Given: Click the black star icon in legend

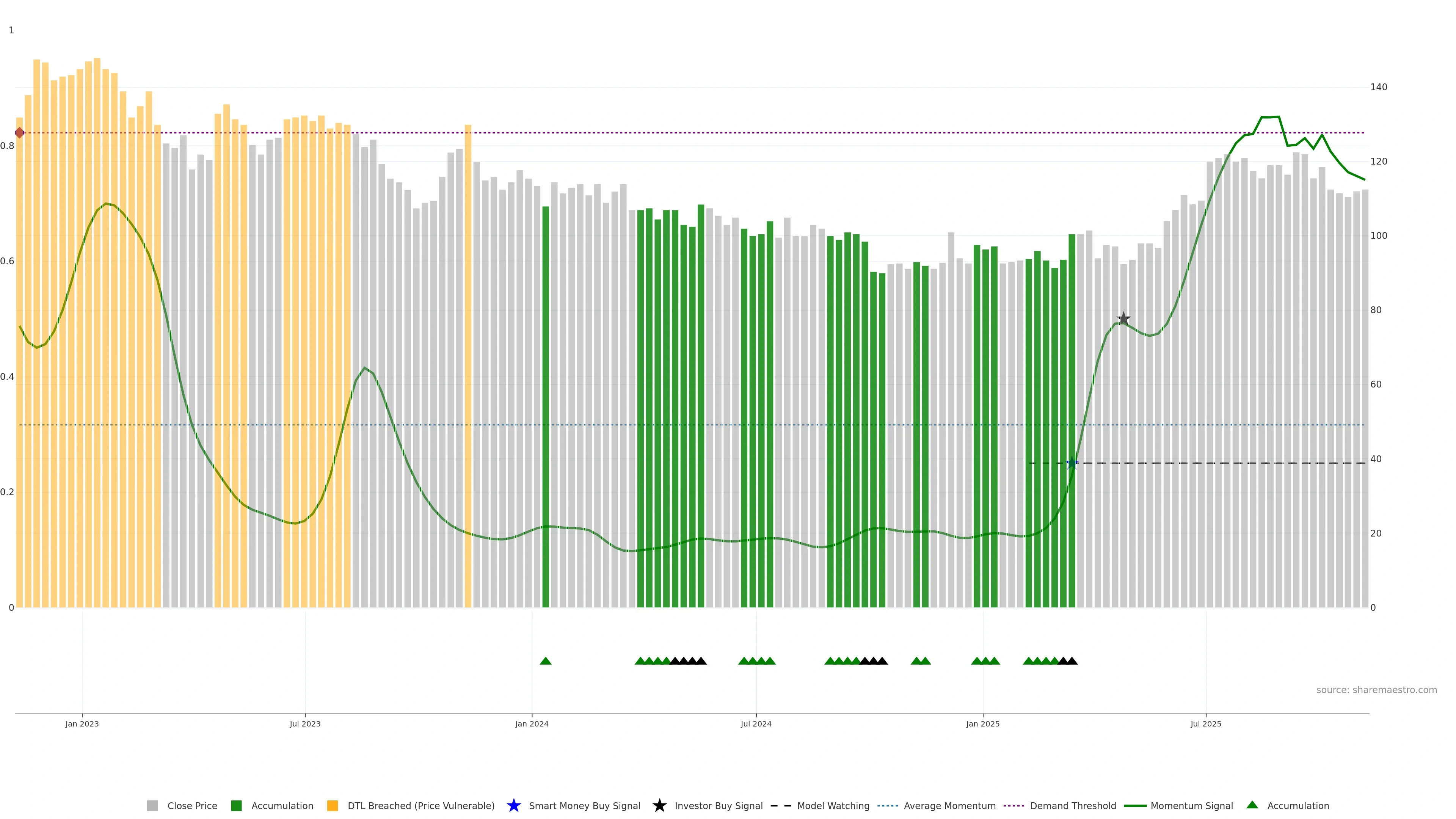Looking at the screenshot, I should [659, 805].
